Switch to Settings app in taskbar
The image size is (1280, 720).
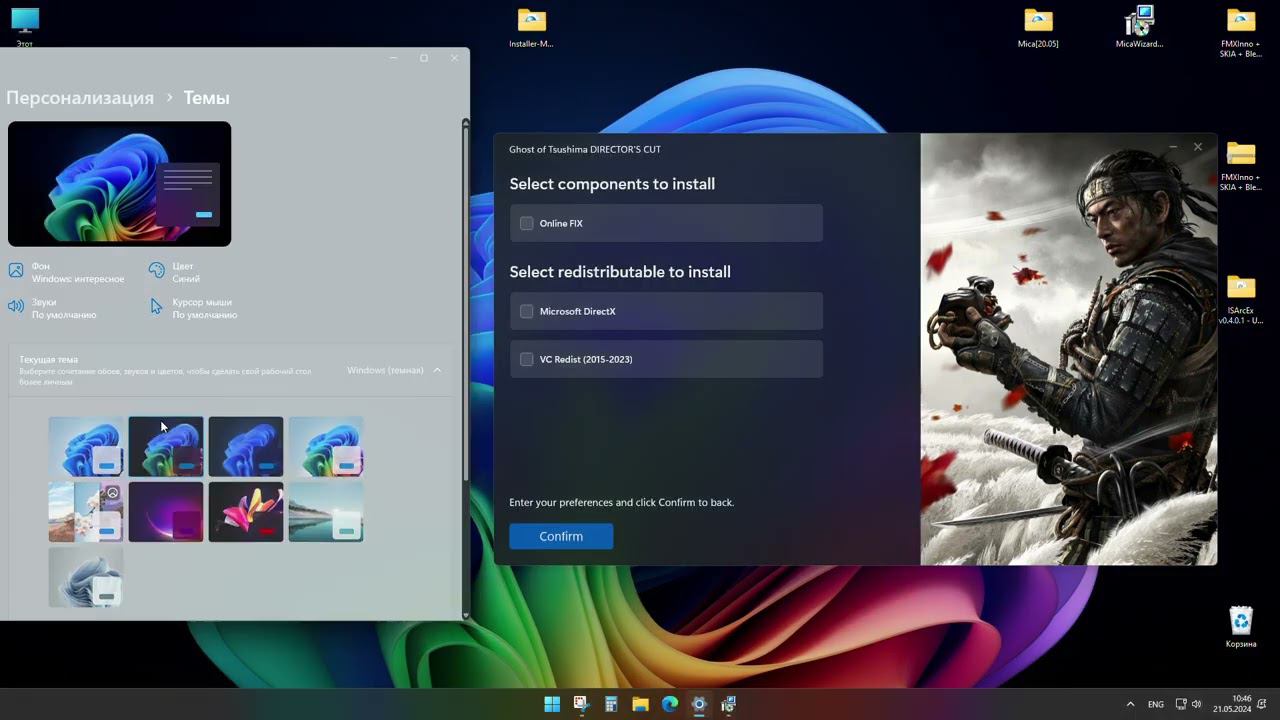click(699, 704)
